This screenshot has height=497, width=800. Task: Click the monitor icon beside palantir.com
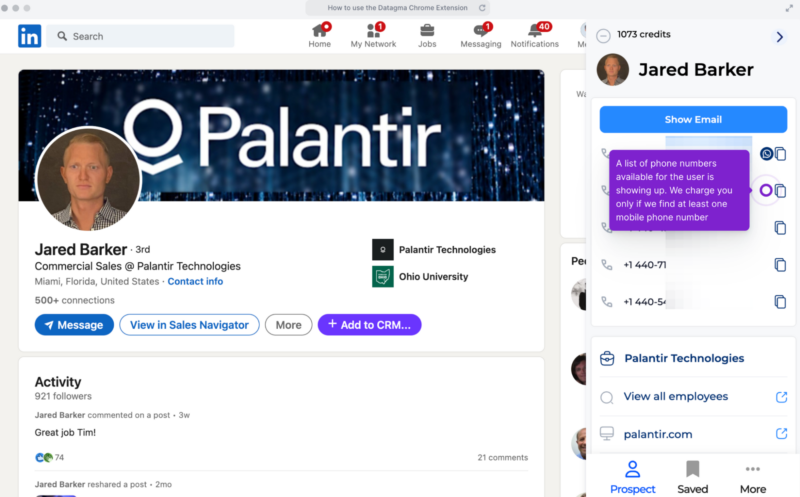pyautogui.click(x=607, y=434)
